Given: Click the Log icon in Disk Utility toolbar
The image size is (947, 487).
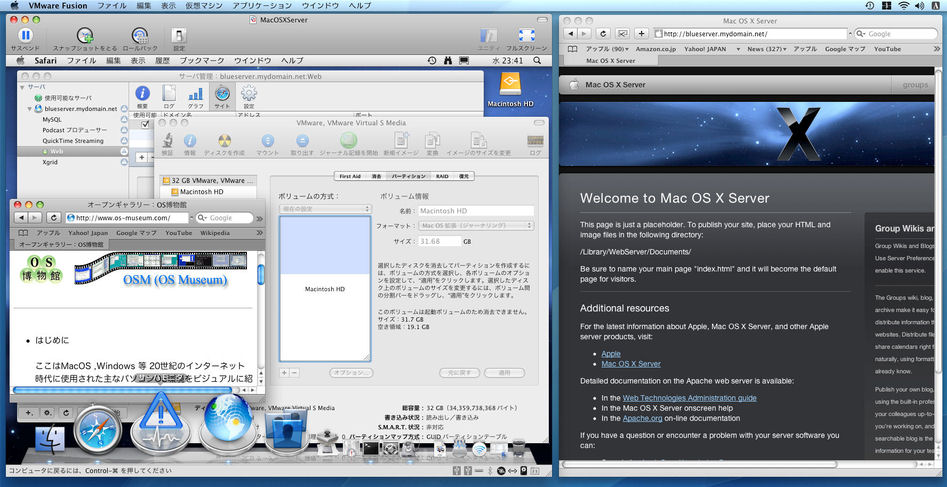Looking at the screenshot, I should [535, 141].
